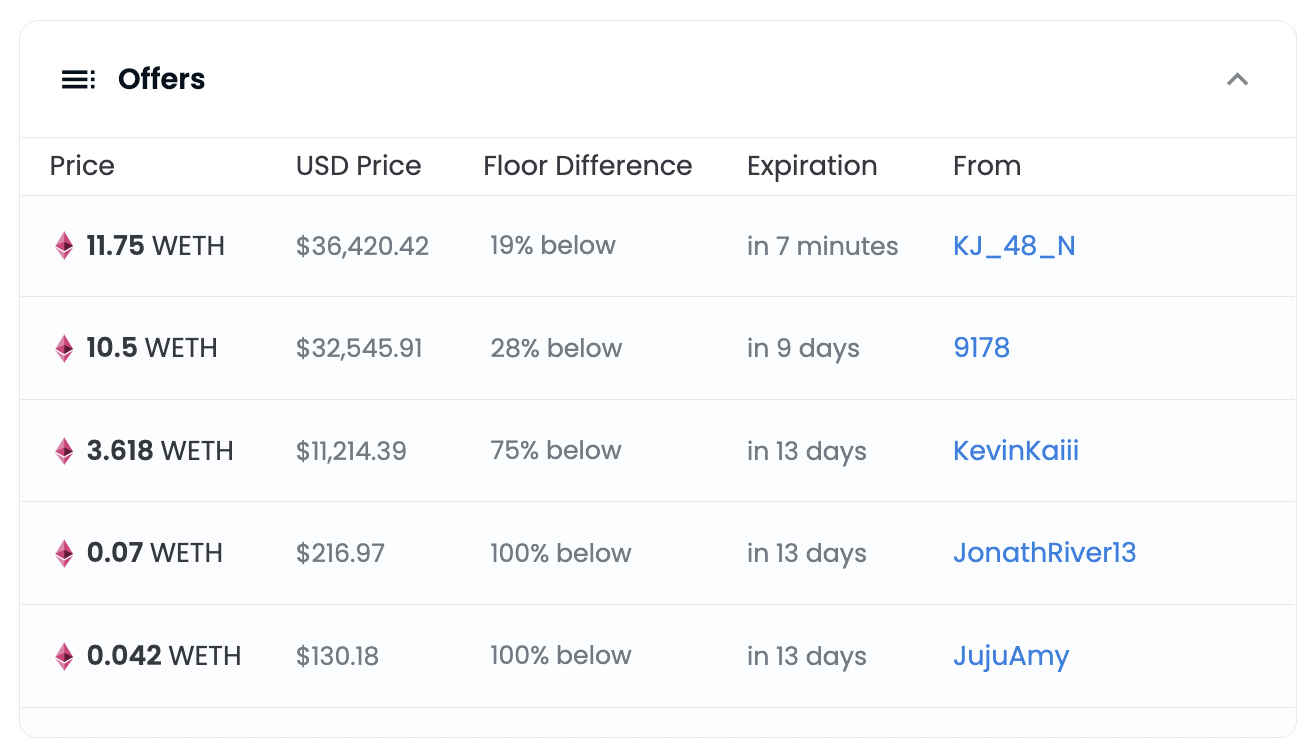The width and height of the screenshot is (1314, 756).
Task: Select the $36,420.42 USD price cell
Action: (x=362, y=246)
